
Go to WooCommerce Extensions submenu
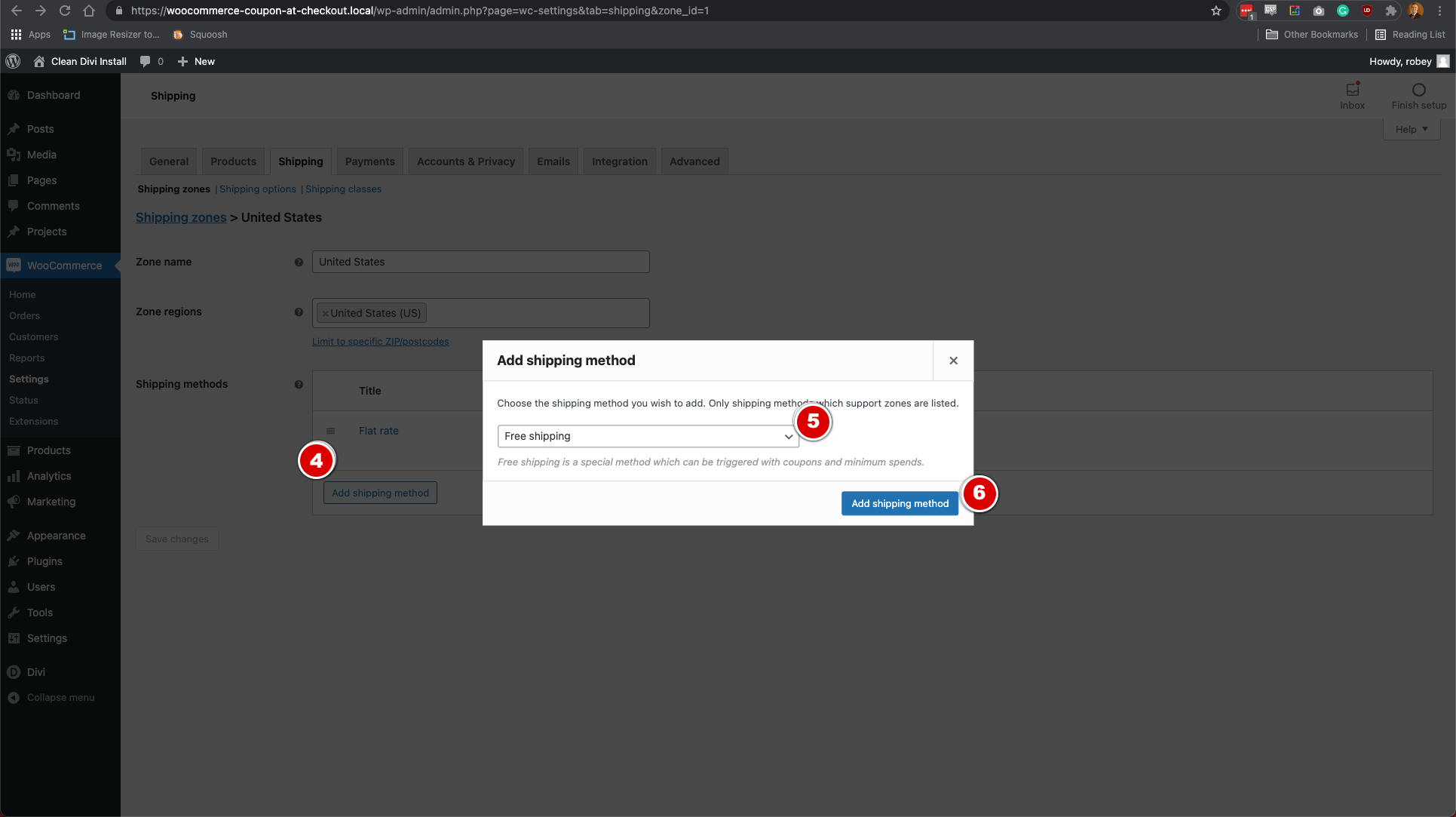(33, 421)
